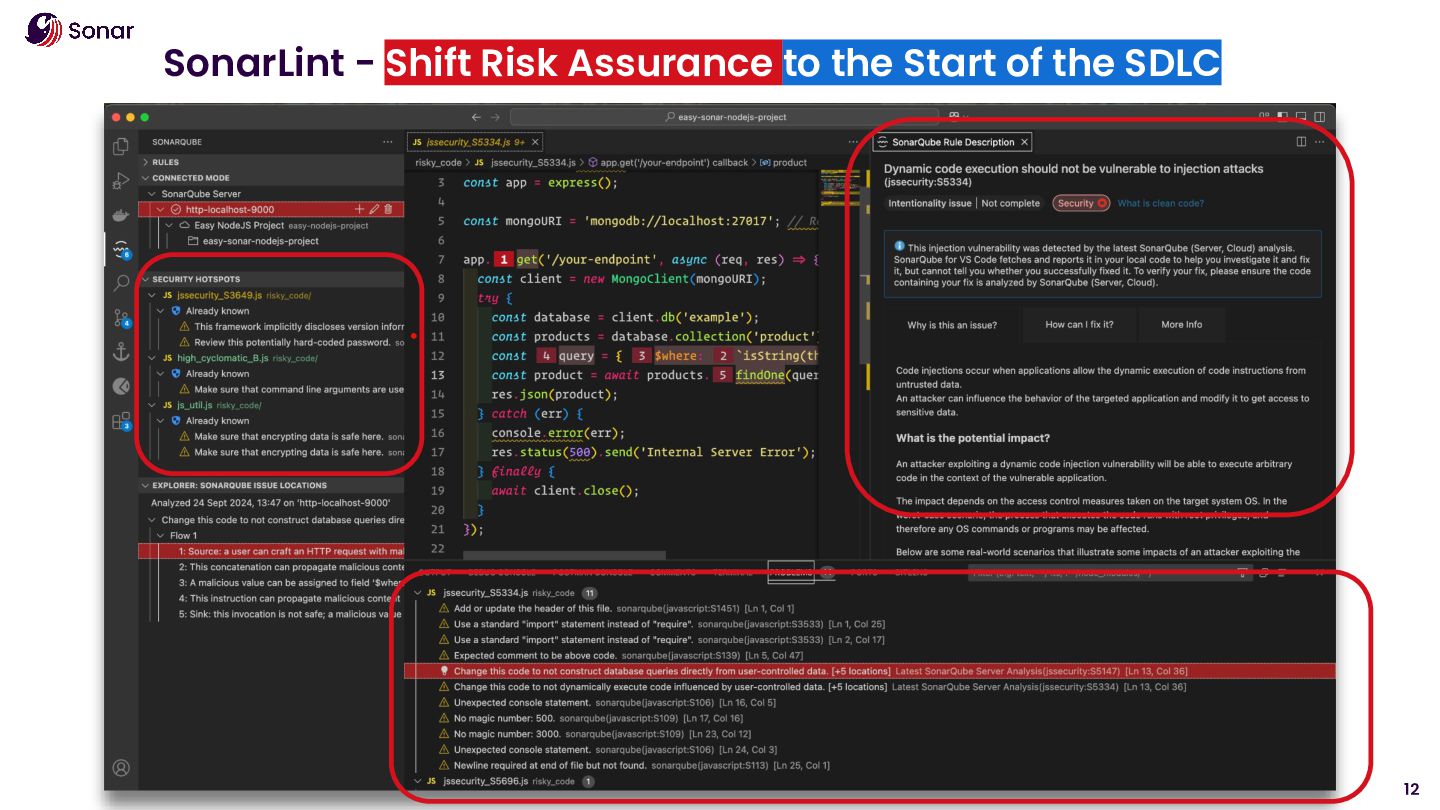This screenshot has height=810, width=1440.
Task: Select 'Add or update the header of this file' problem
Action: tap(870, 608)
